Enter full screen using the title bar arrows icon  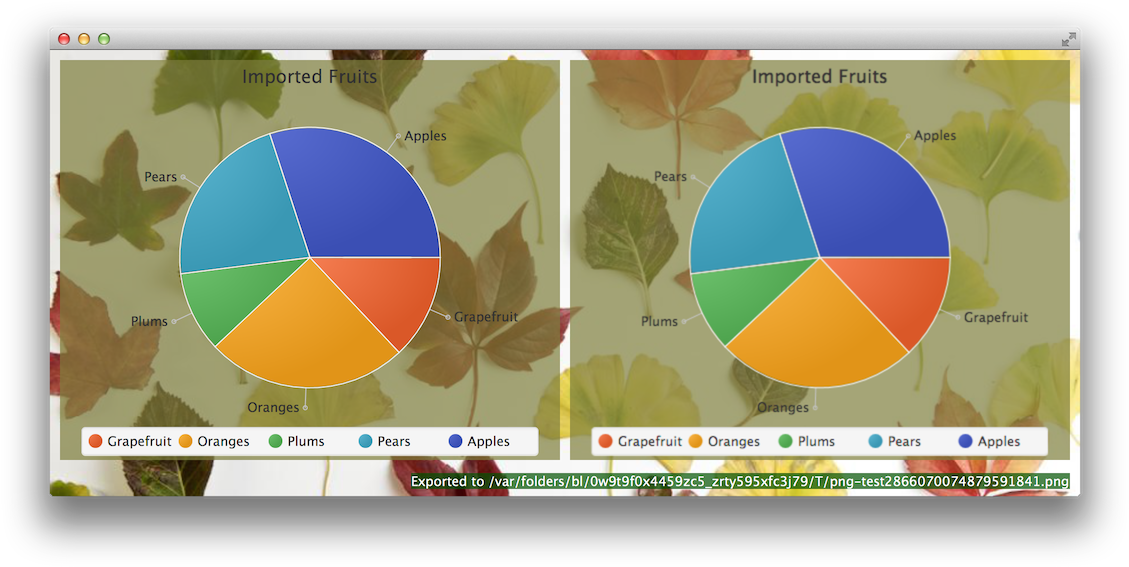coord(1068,39)
